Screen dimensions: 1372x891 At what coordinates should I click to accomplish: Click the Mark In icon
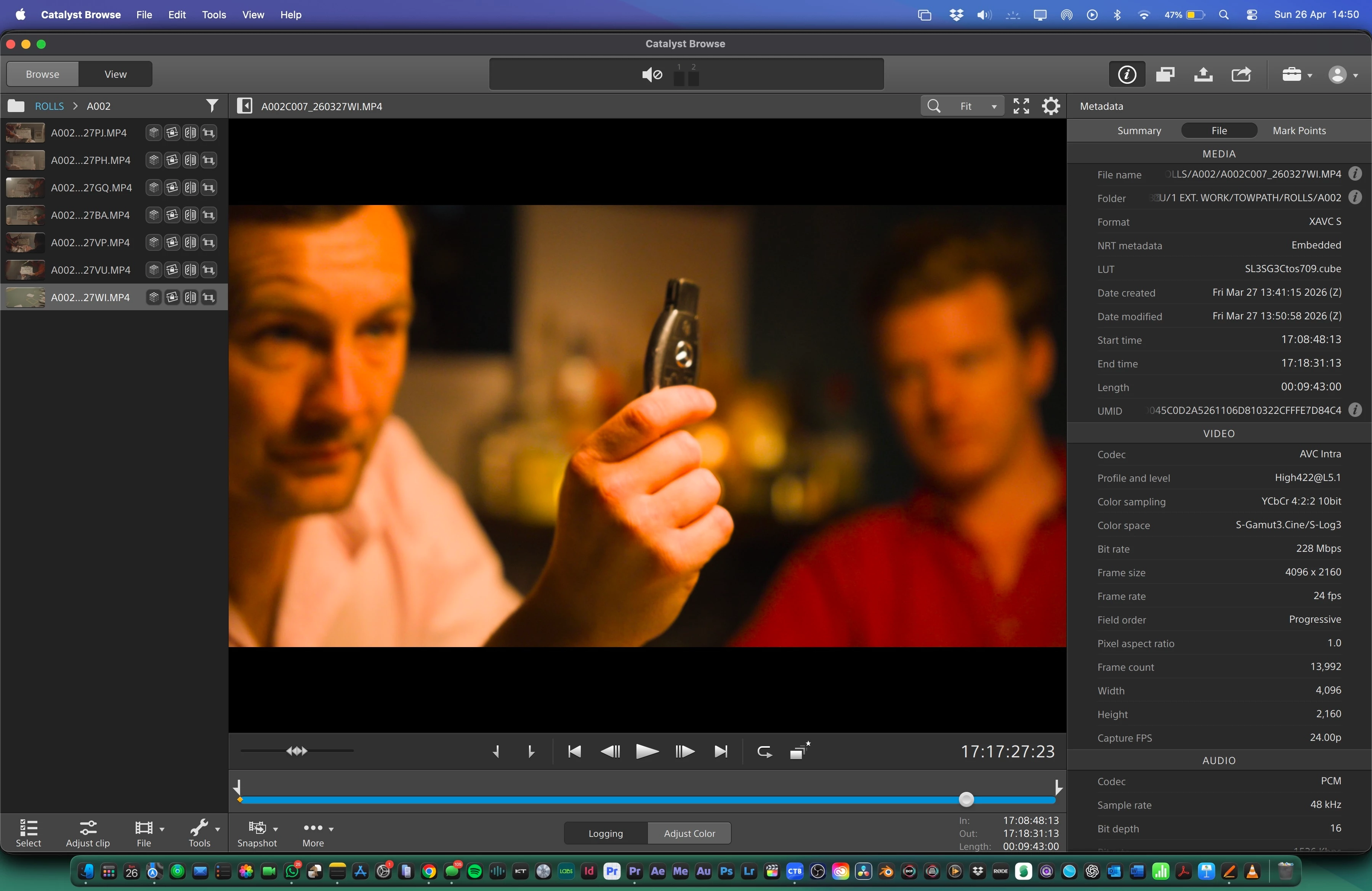point(496,752)
